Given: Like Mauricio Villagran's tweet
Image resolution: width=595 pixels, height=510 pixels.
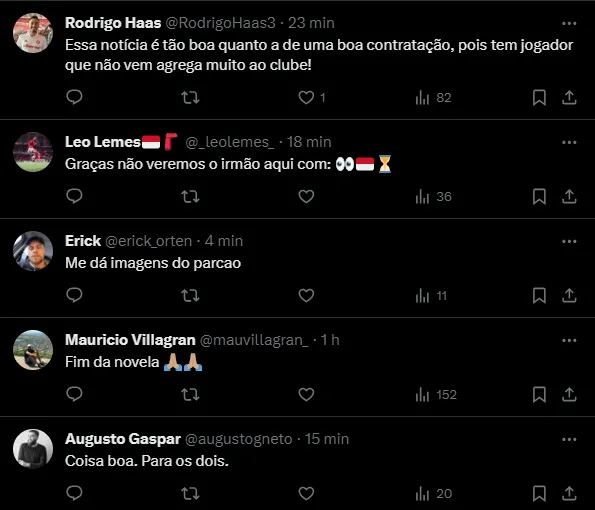Looking at the screenshot, I should tap(306, 395).
